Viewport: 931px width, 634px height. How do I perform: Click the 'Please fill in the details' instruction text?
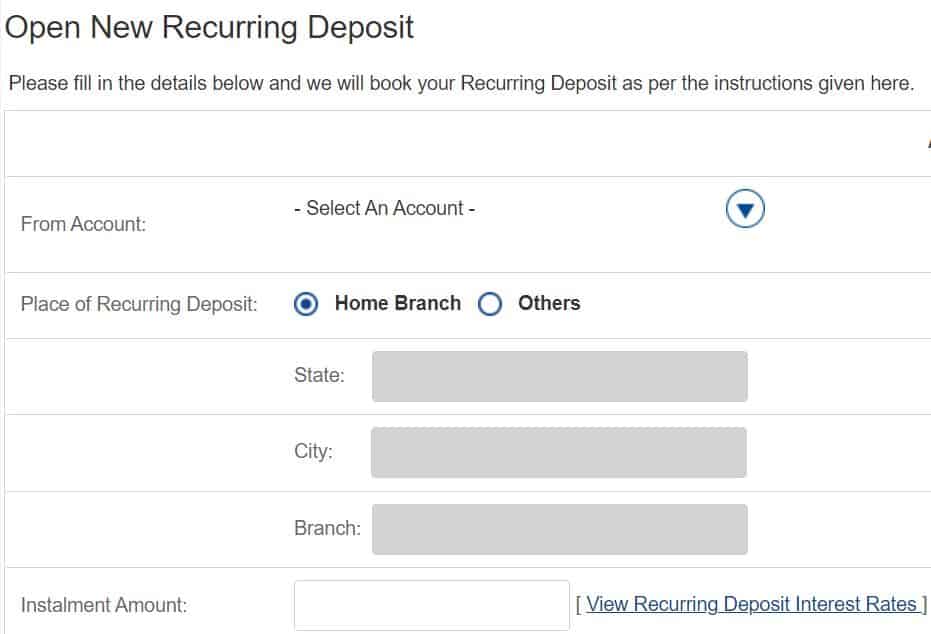pyautogui.click(x=461, y=83)
